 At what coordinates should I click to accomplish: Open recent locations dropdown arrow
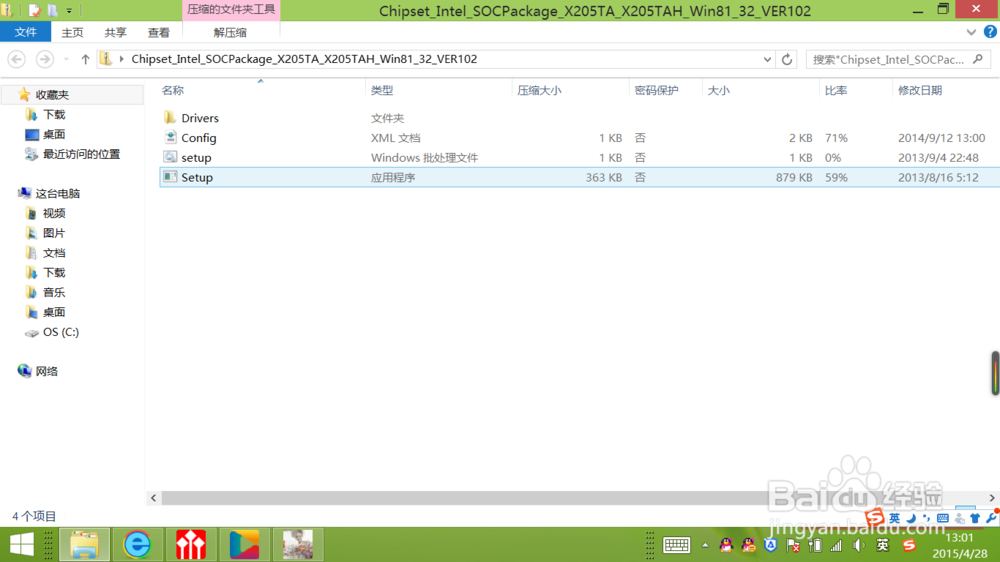tap(66, 59)
